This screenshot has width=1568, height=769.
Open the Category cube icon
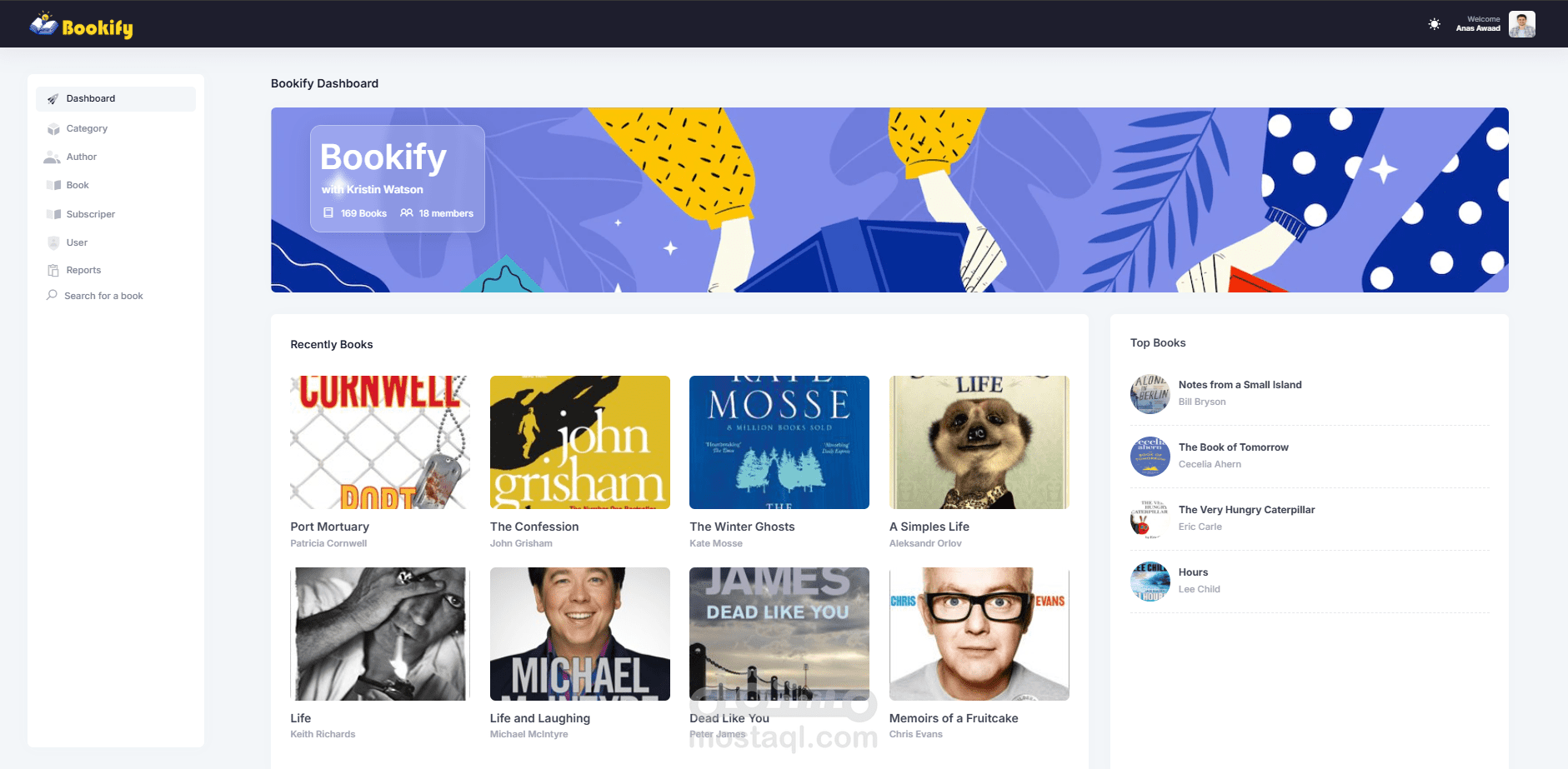(53, 129)
